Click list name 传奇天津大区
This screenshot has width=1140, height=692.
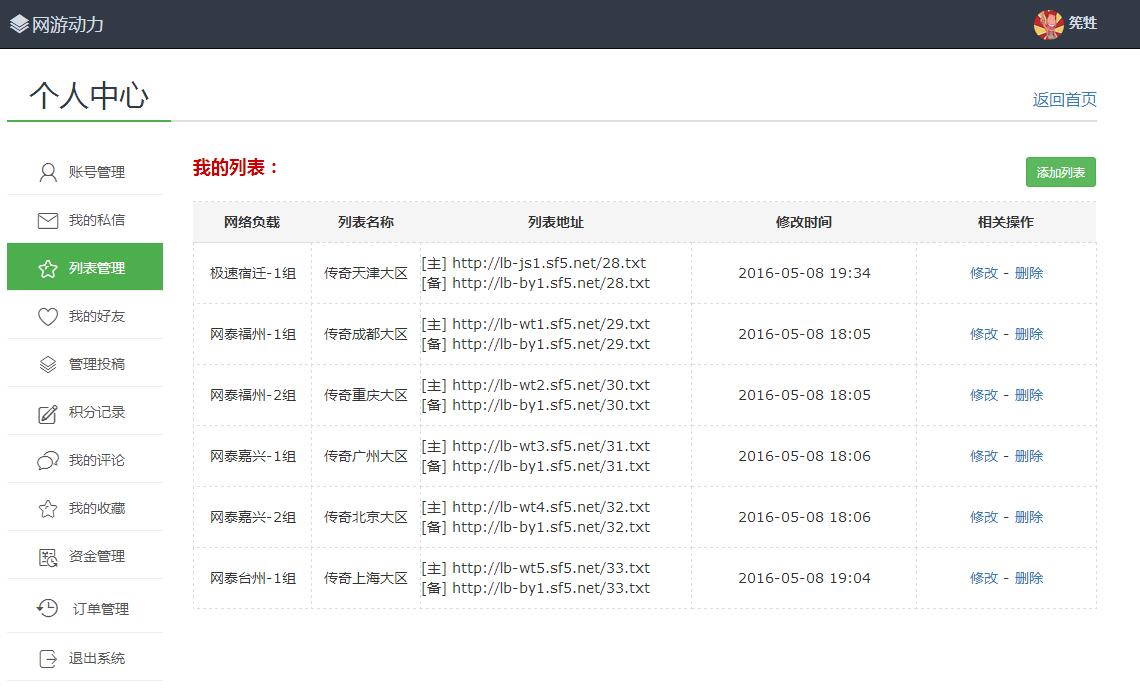(366, 273)
